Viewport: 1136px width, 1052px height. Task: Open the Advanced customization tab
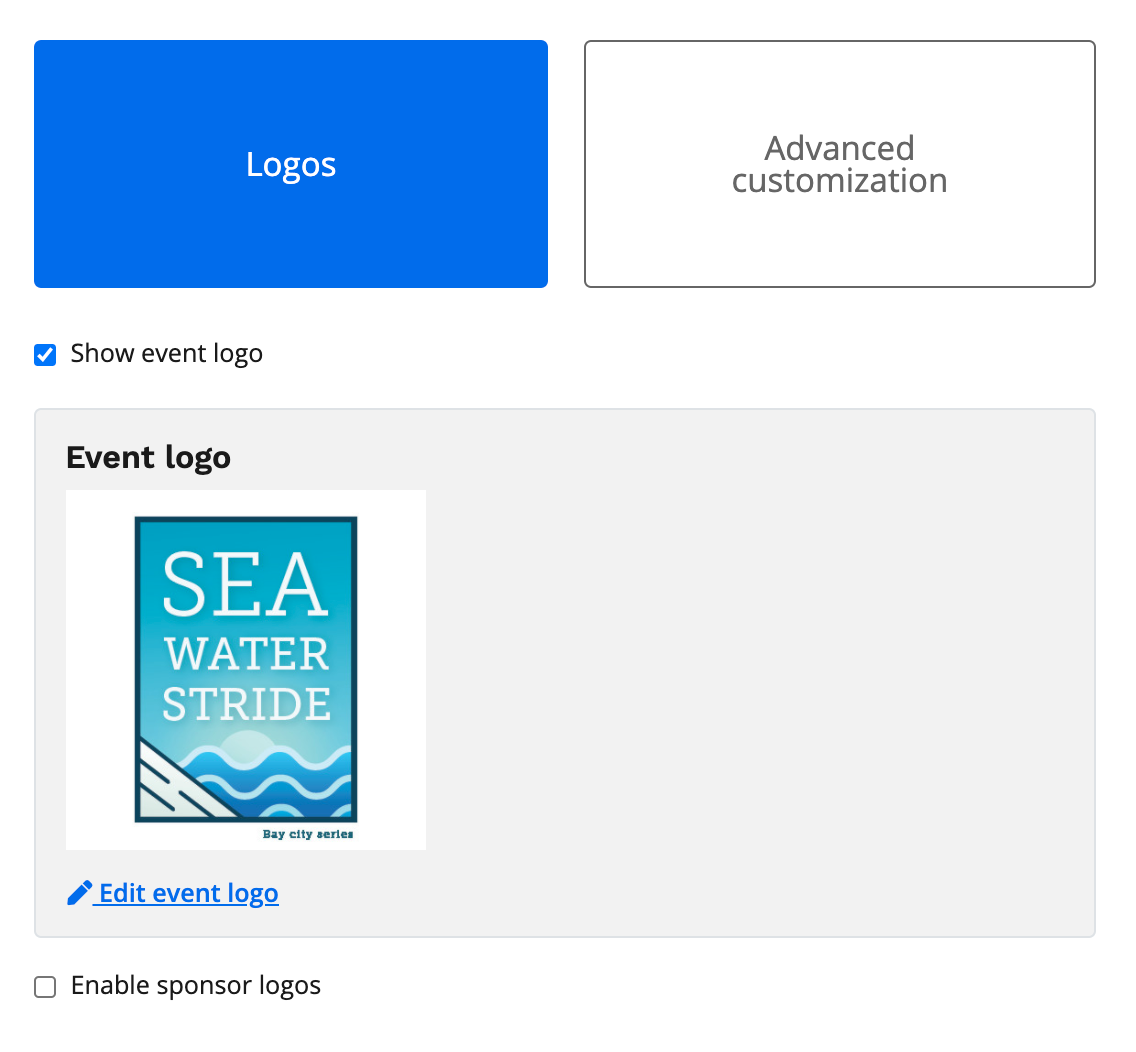[839, 164]
